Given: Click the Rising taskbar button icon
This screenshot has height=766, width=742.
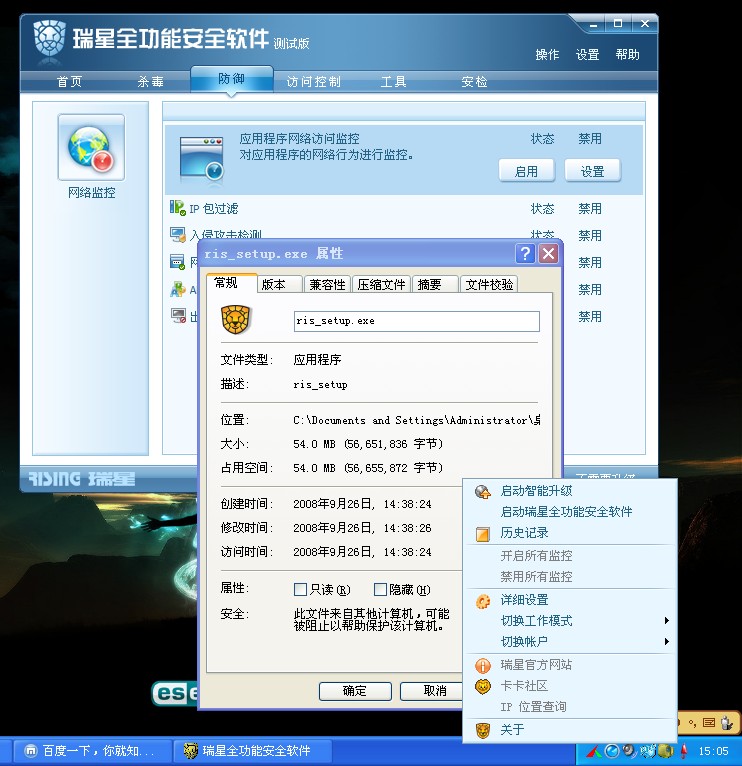Looking at the screenshot, I should [x=191, y=751].
